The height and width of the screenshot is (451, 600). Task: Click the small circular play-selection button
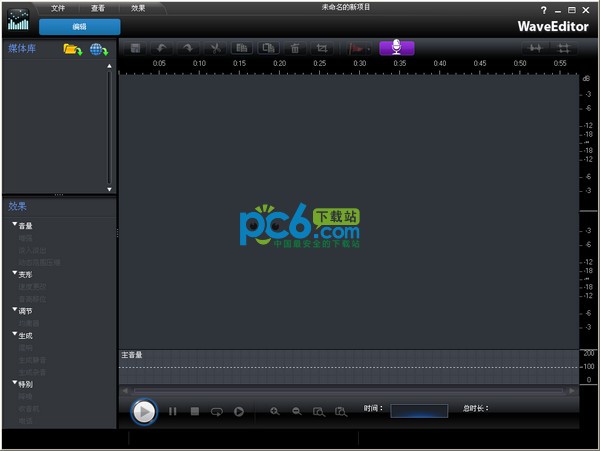(x=239, y=412)
